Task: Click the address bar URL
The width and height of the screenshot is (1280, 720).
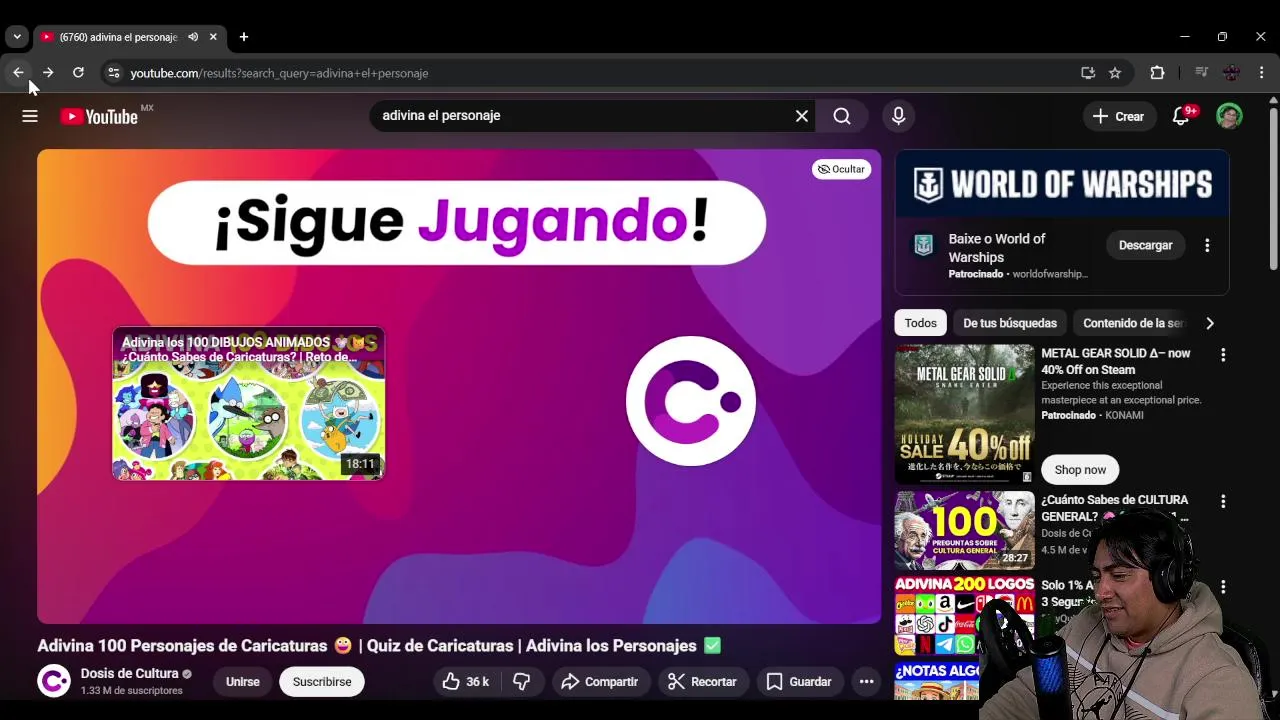Action: point(279,73)
